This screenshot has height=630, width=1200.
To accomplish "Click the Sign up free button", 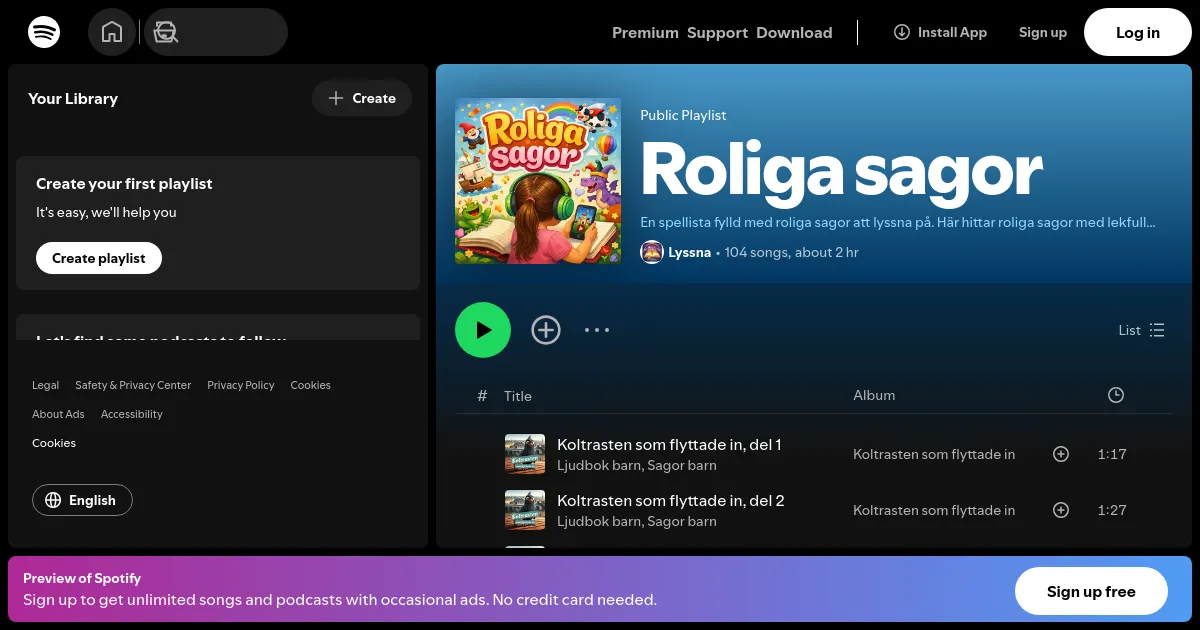I will [1091, 591].
